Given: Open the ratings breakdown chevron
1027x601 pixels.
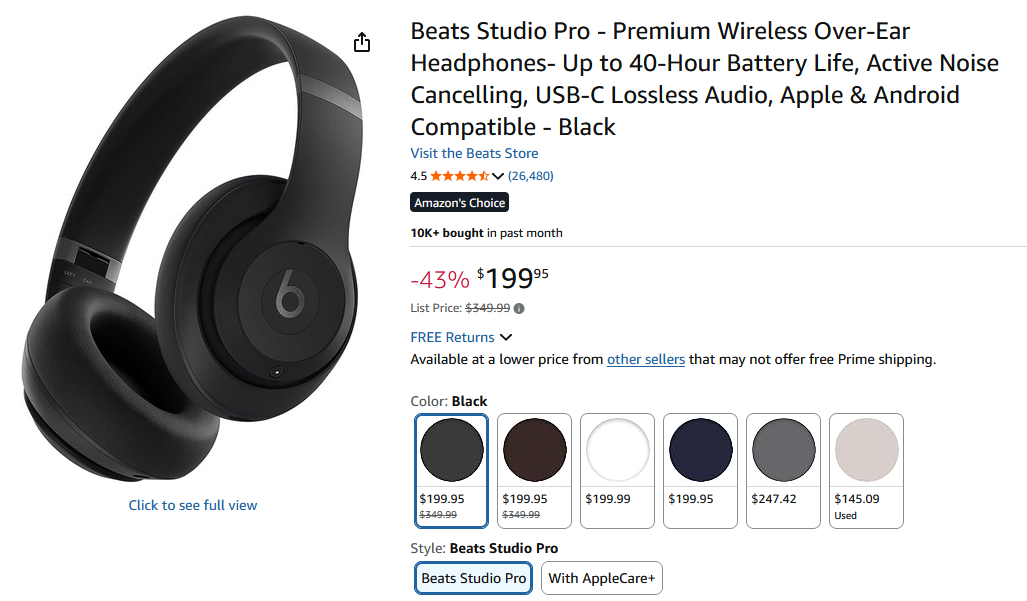Looking at the screenshot, I should (498, 176).
